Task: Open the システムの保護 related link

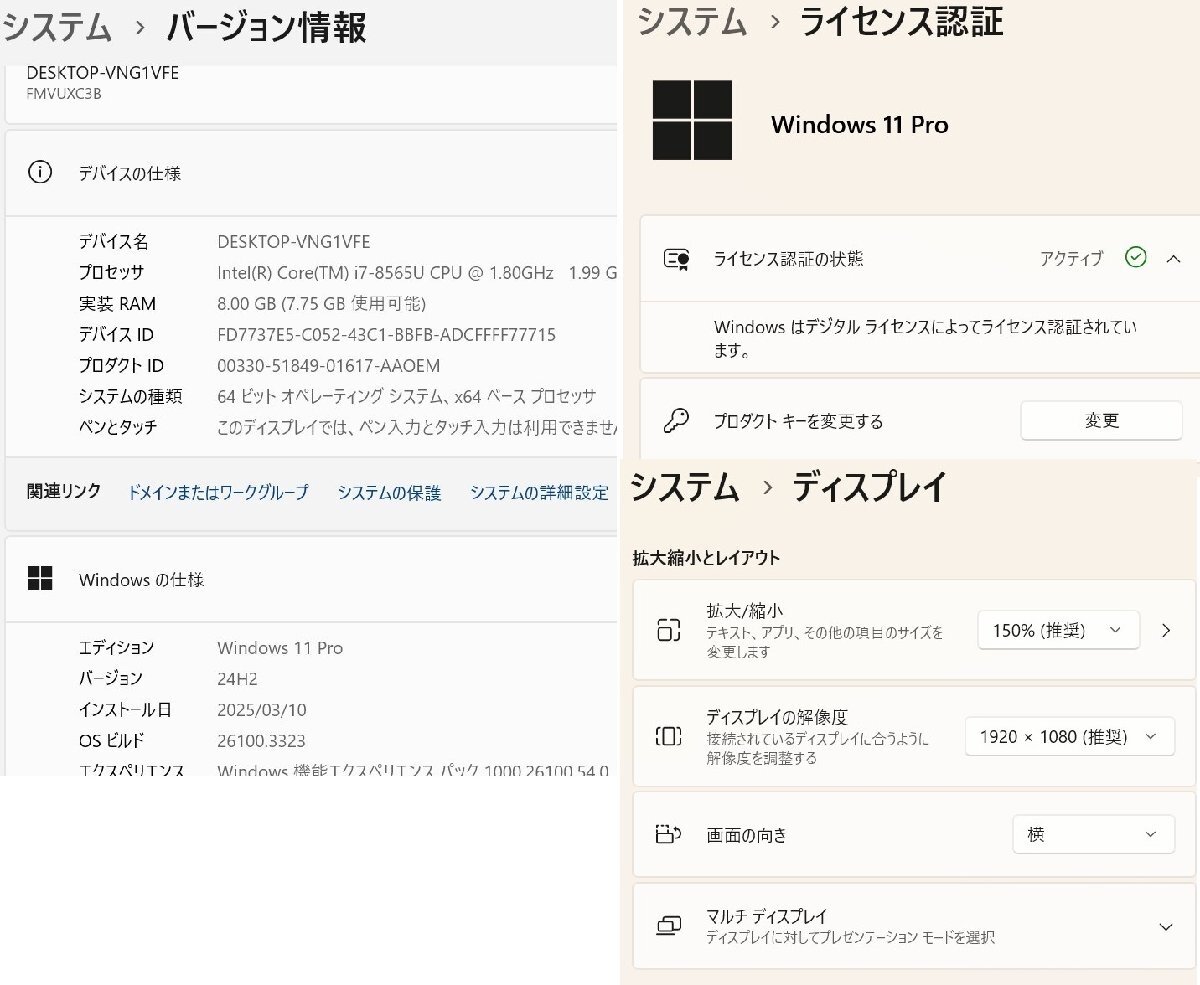Action: pyautogui.click(x=390, y=492)
